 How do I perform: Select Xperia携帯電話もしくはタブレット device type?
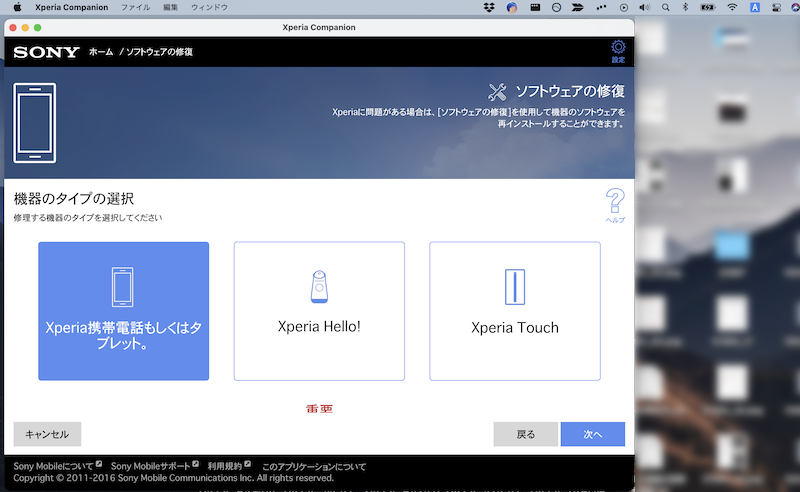coord(124,311)
